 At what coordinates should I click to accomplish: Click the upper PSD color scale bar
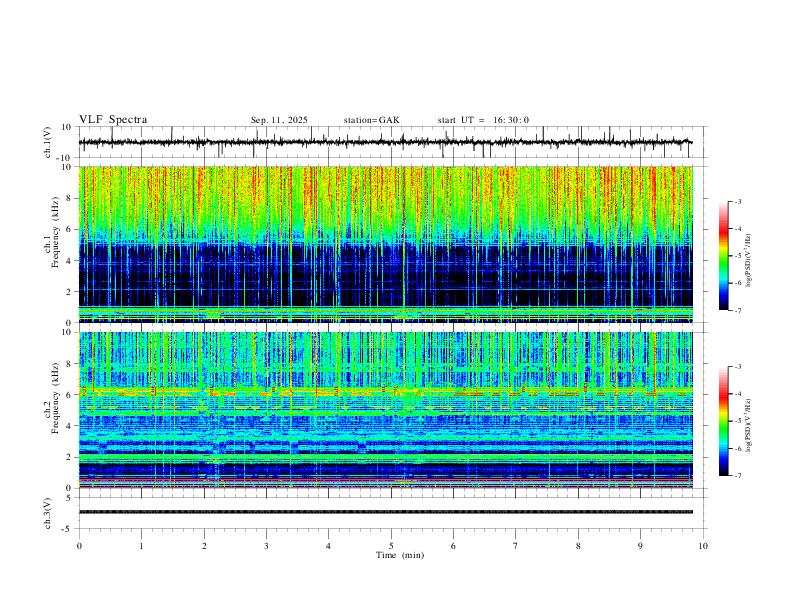(x=723, y=256)
